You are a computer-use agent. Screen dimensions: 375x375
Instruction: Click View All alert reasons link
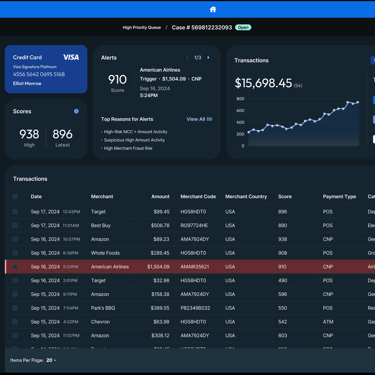click(199, 119)
